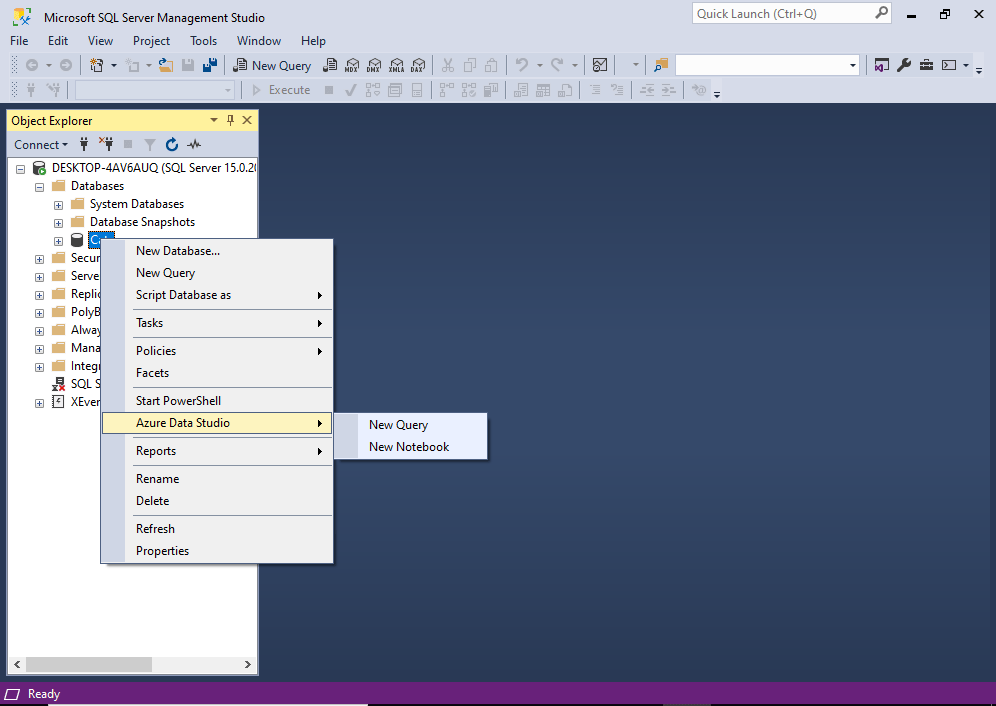Open the Project menu
Screen dimensions: 996x706
(151, 41)
